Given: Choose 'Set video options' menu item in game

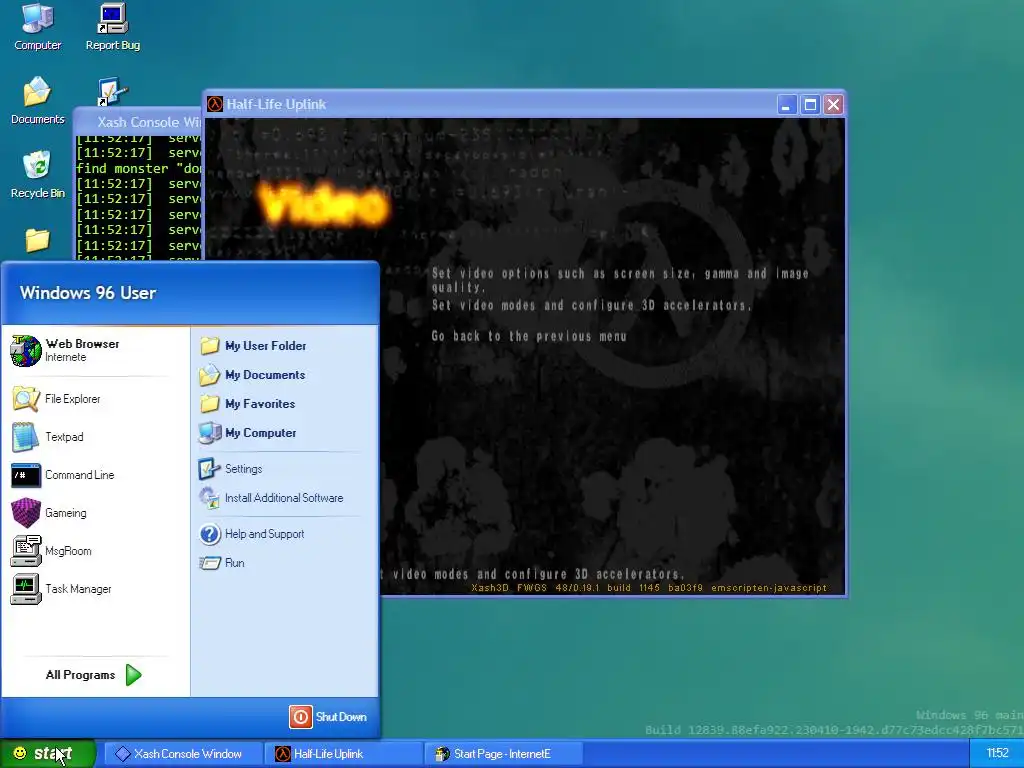Looking at the screenshot, I should click(x=620, y=280).
